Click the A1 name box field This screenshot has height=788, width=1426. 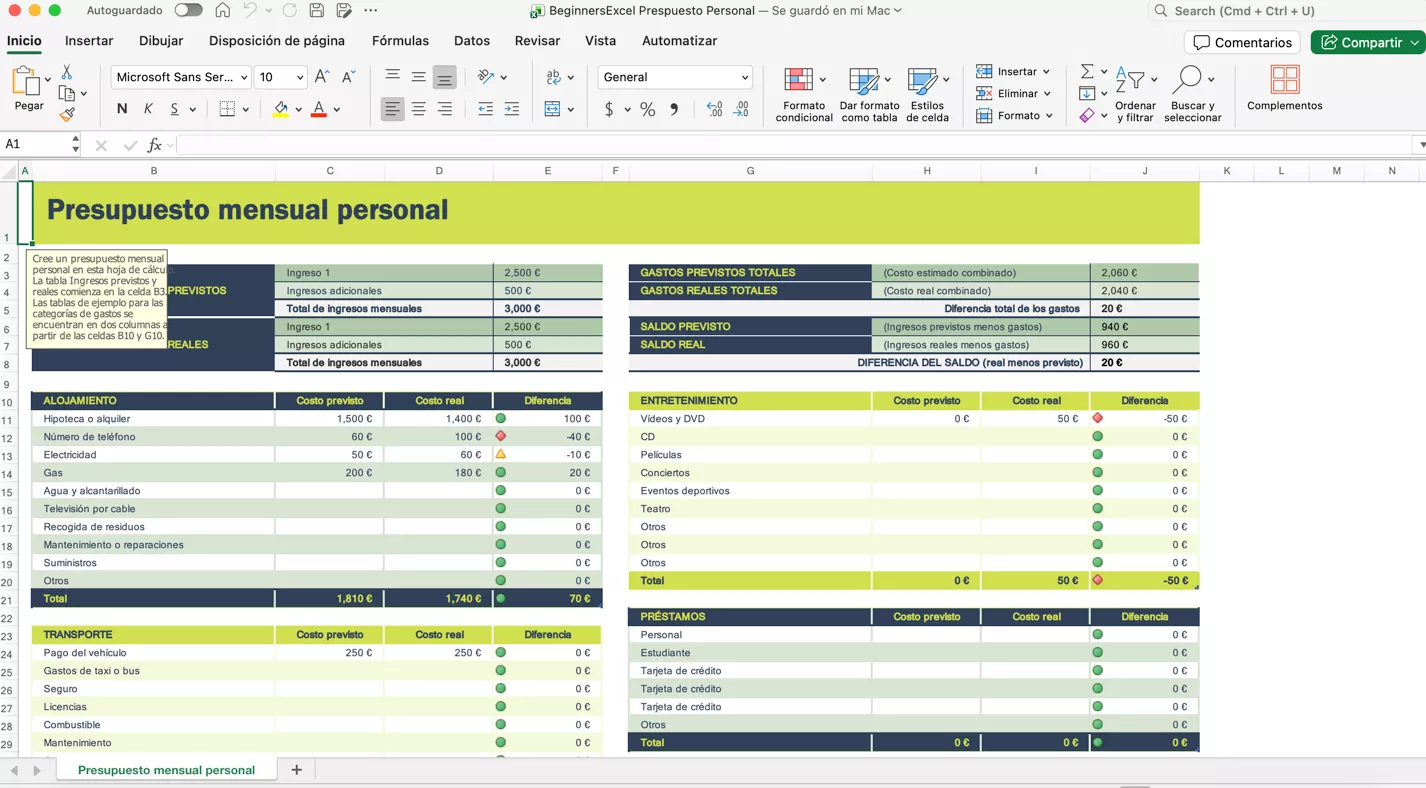(35, 145)
